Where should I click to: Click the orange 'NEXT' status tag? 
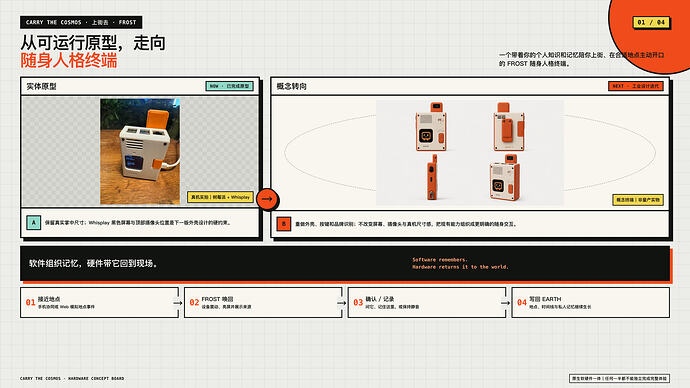[635, 86]
